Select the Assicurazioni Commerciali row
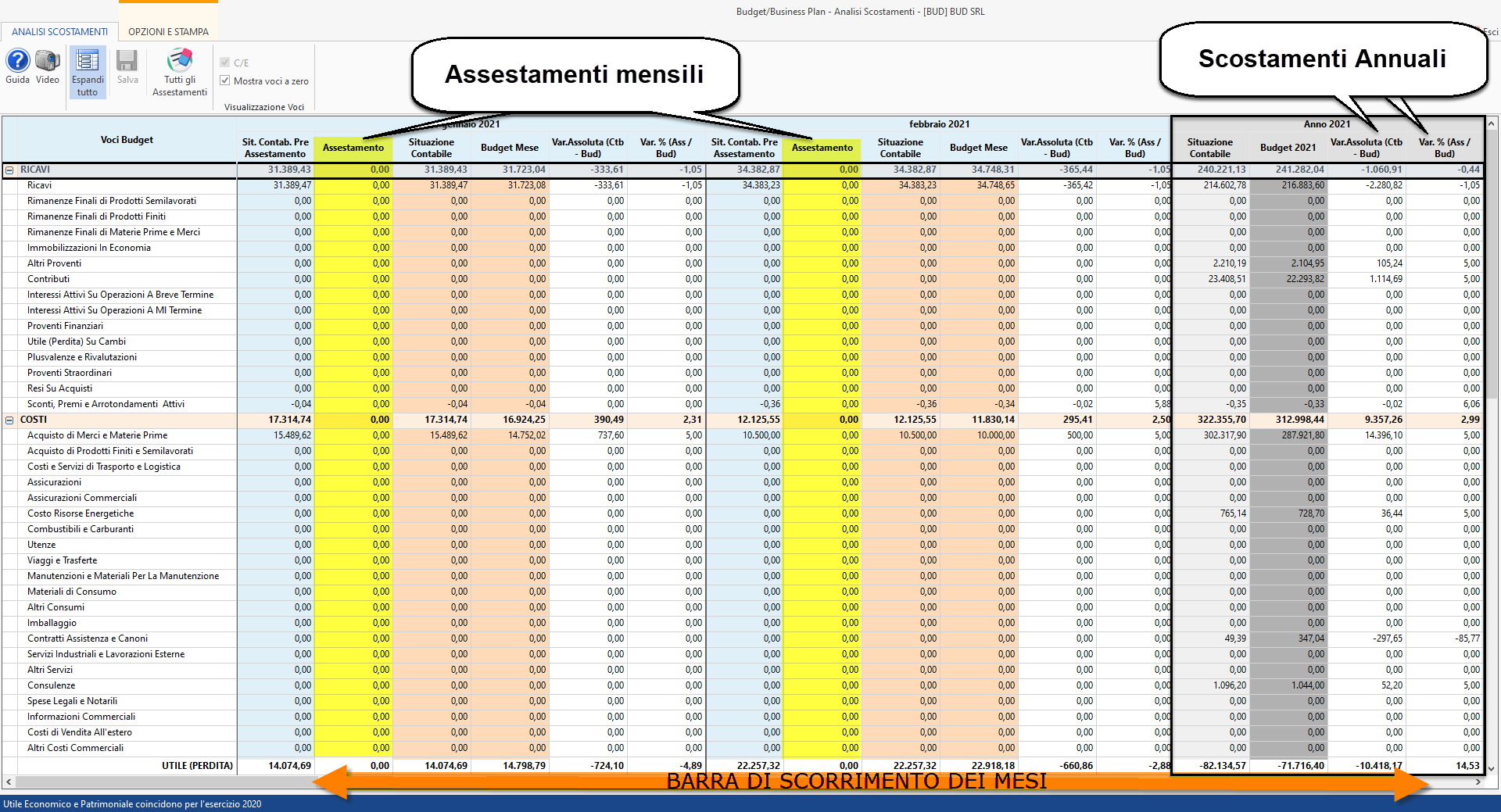 (82, 498)
